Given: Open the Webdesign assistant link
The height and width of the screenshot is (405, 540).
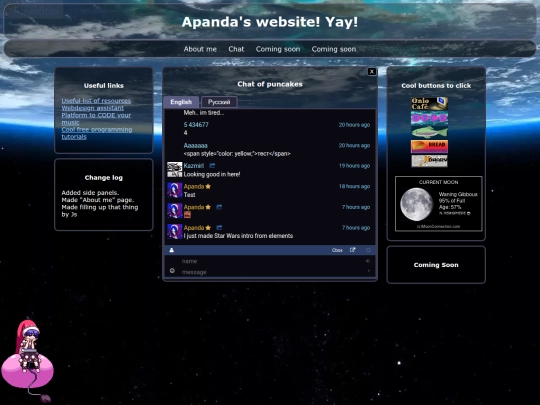Looking at the screenshot, I should click(x=93, y=108).
